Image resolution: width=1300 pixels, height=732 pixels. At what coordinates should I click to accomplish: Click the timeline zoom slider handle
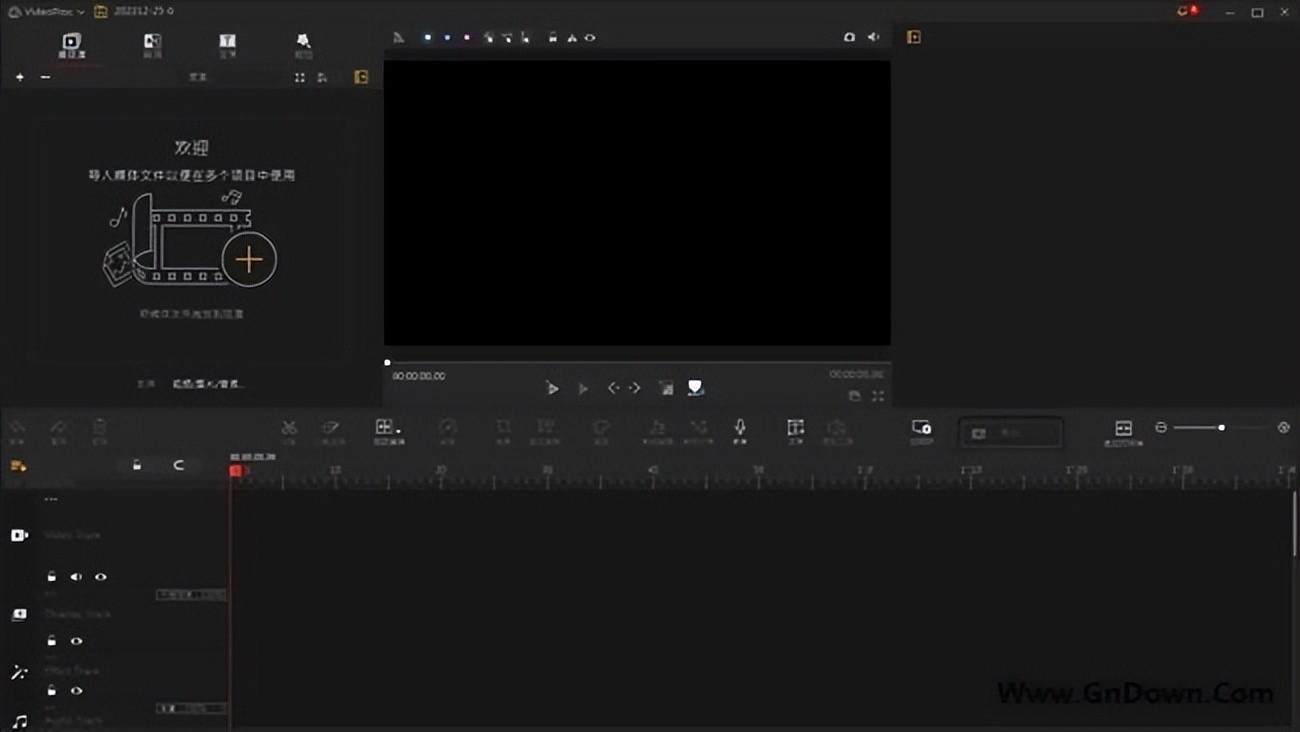1221,428
